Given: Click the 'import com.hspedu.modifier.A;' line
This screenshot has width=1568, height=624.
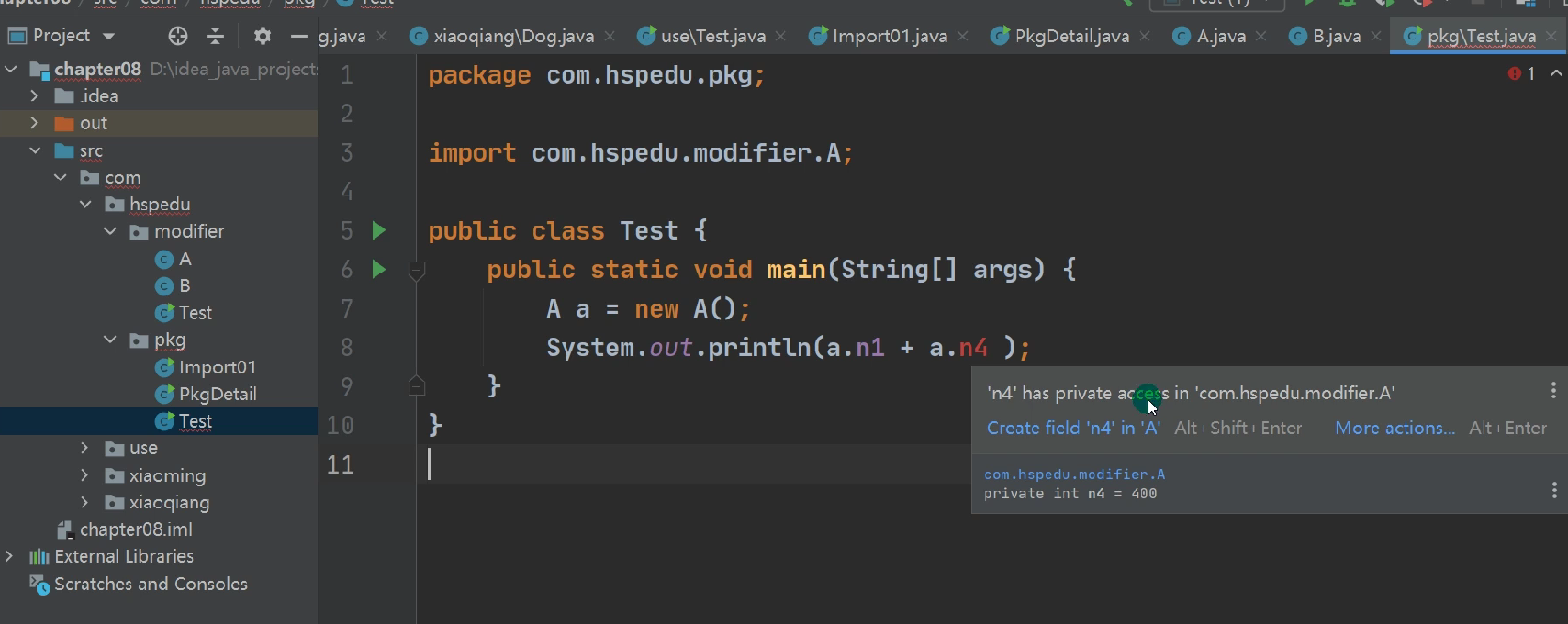Looking at the screenshot, I should 641,152.
